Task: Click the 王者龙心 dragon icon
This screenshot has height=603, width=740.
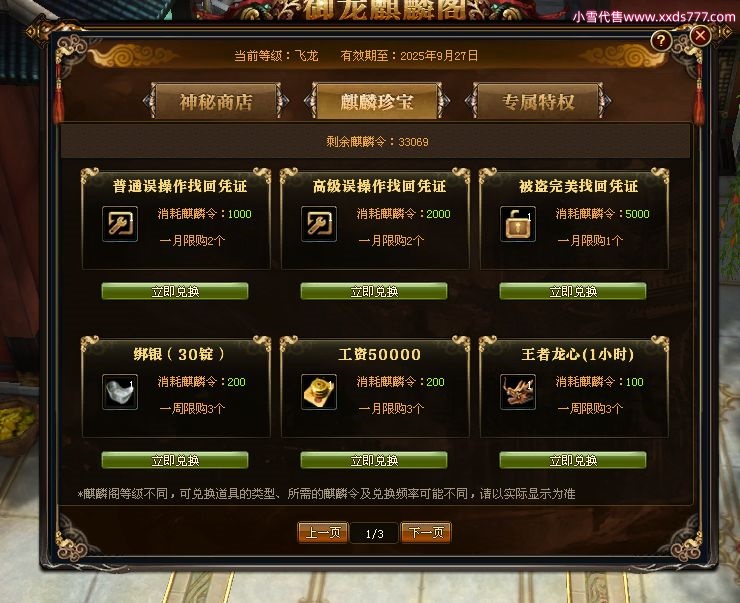Action: (x=518, y=392)
